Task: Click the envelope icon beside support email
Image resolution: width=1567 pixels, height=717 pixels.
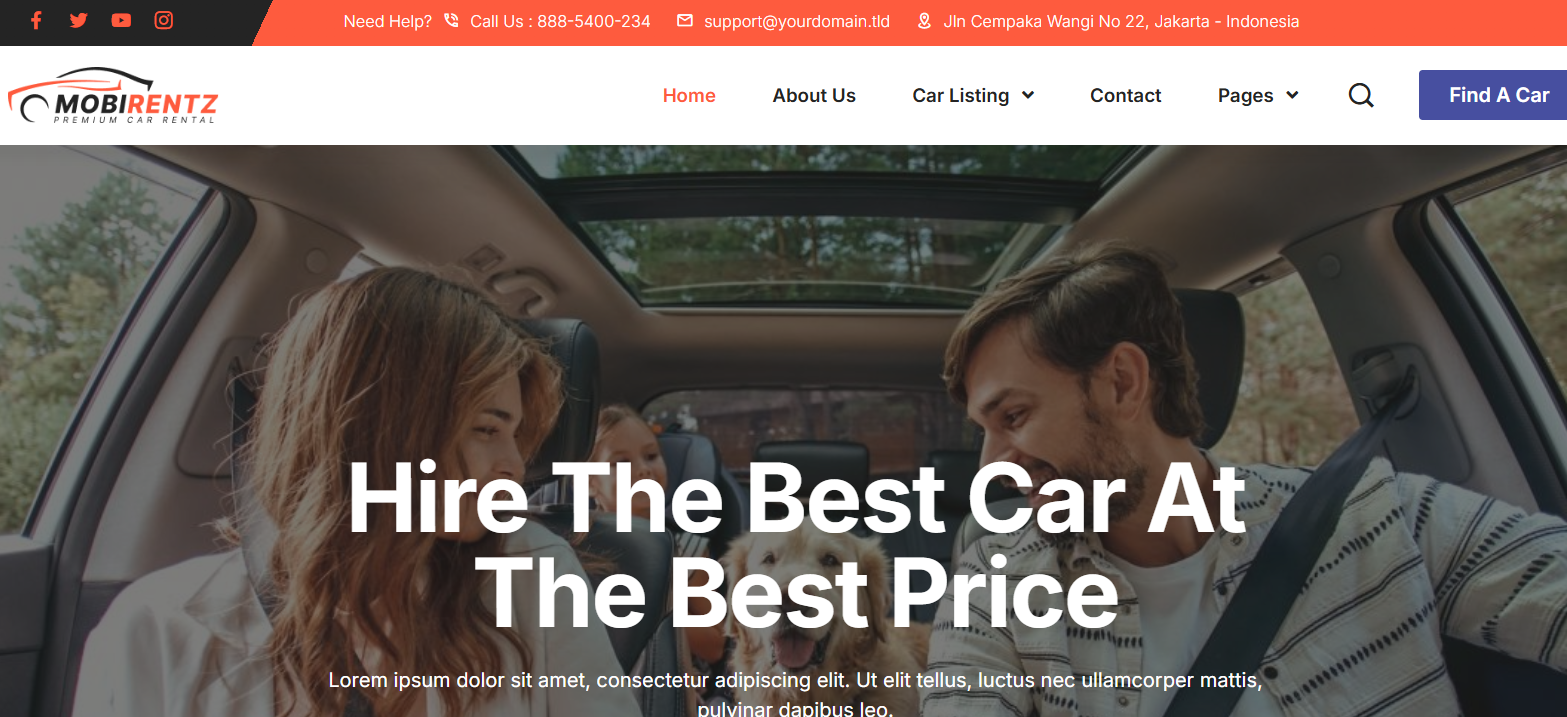Action: tap(685, 21)
